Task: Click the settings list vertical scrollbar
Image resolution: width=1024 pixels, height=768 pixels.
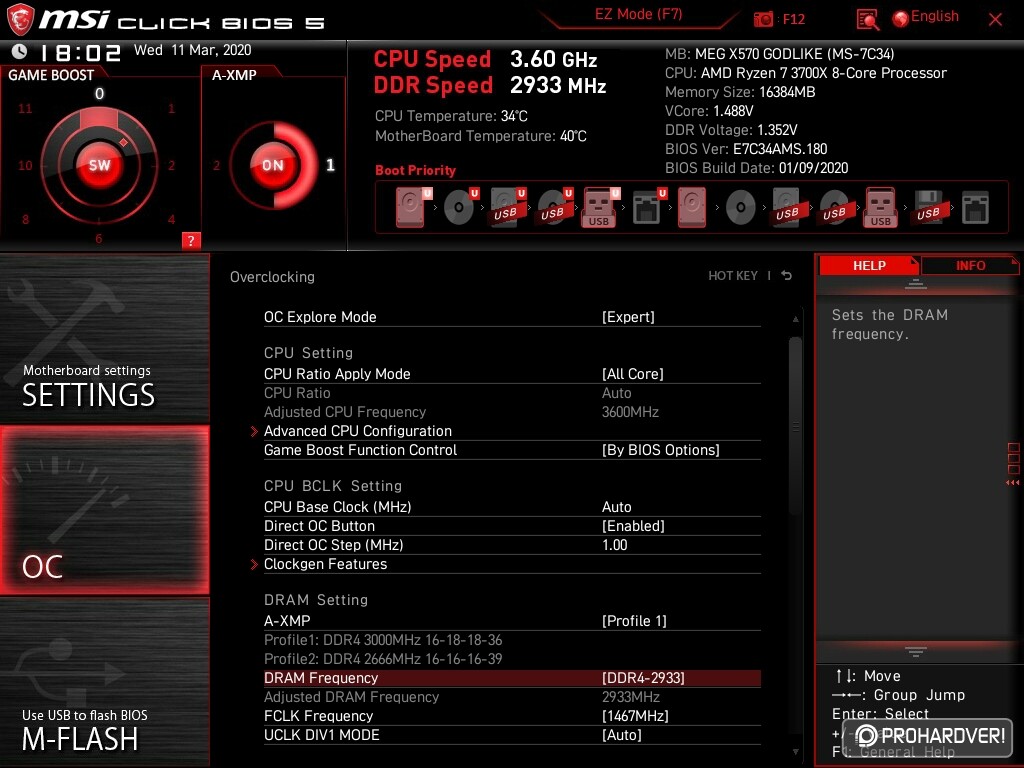Action: click(x=795, y=426)
